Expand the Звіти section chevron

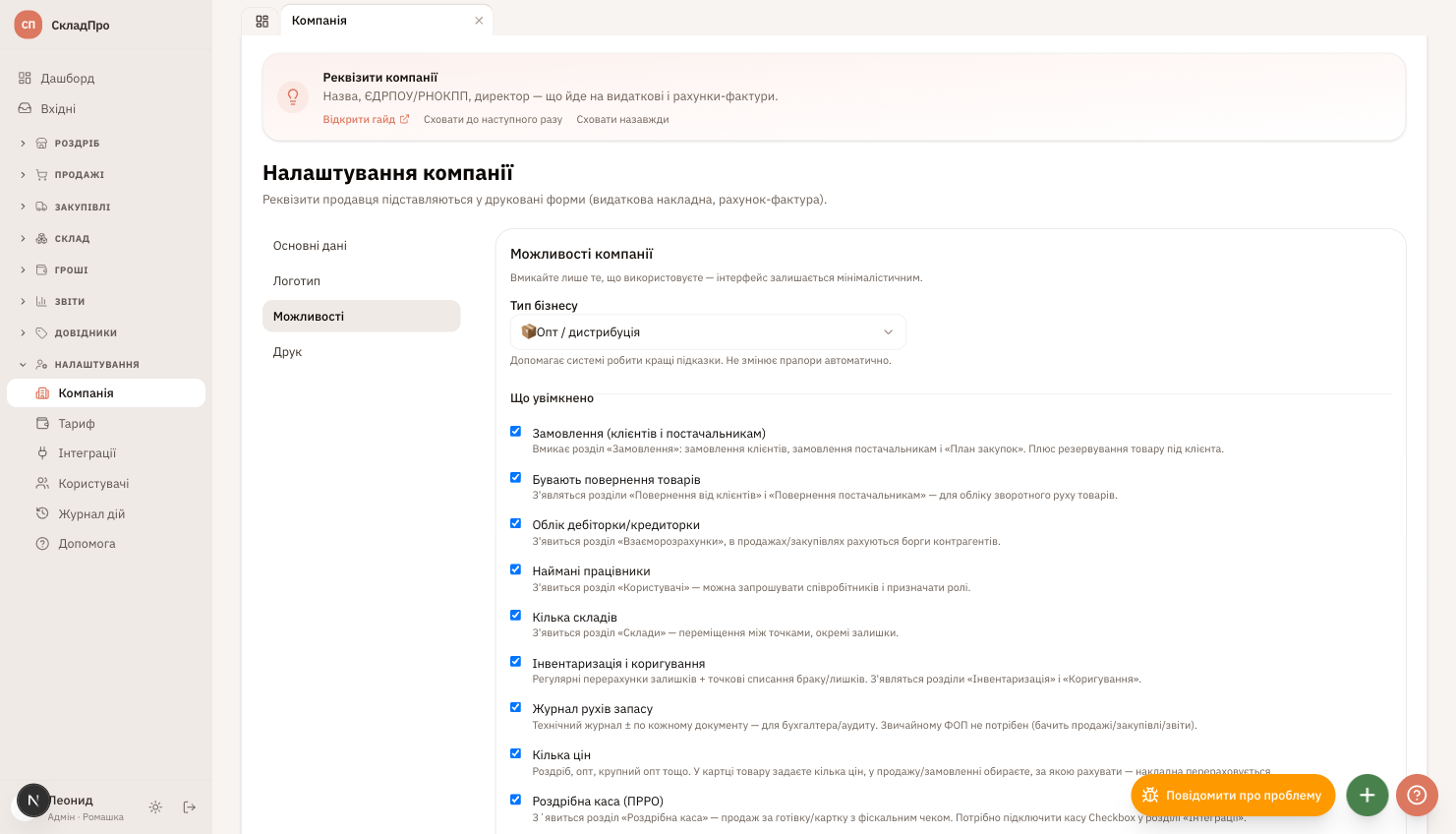click(x=23, y=301)
